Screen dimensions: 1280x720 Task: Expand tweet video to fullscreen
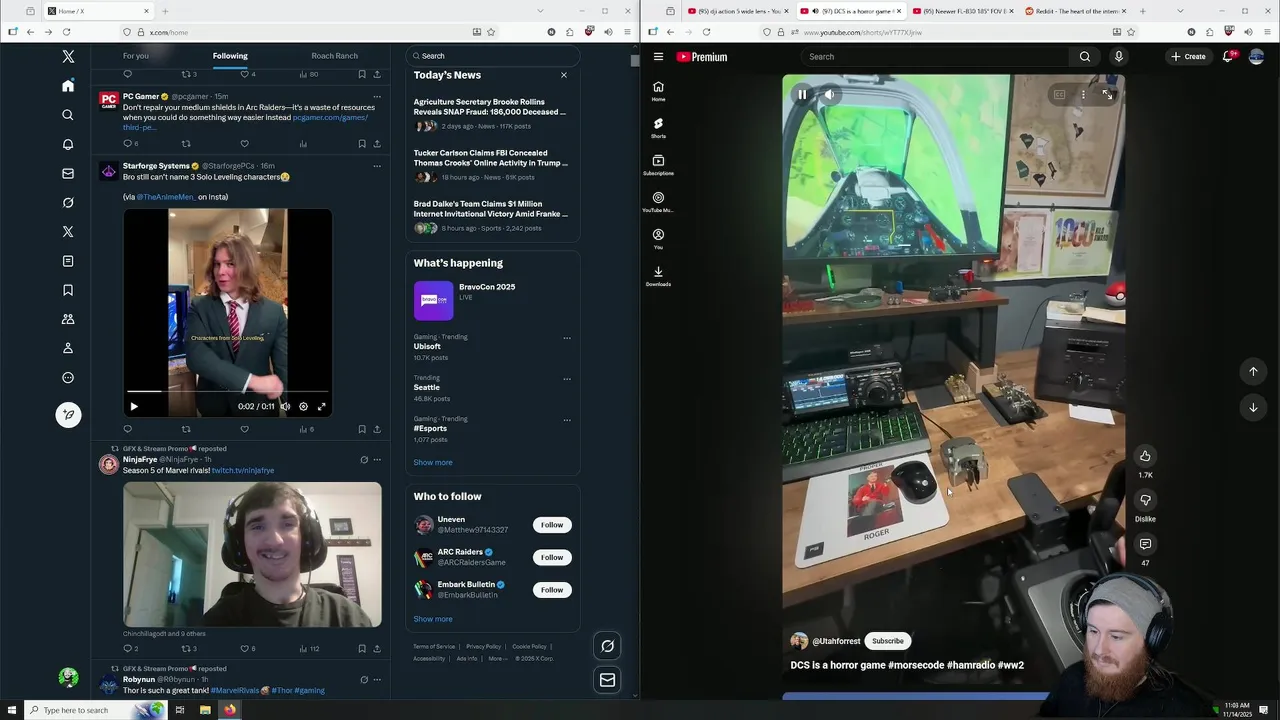pyautogui.click(x=321, y=407)
